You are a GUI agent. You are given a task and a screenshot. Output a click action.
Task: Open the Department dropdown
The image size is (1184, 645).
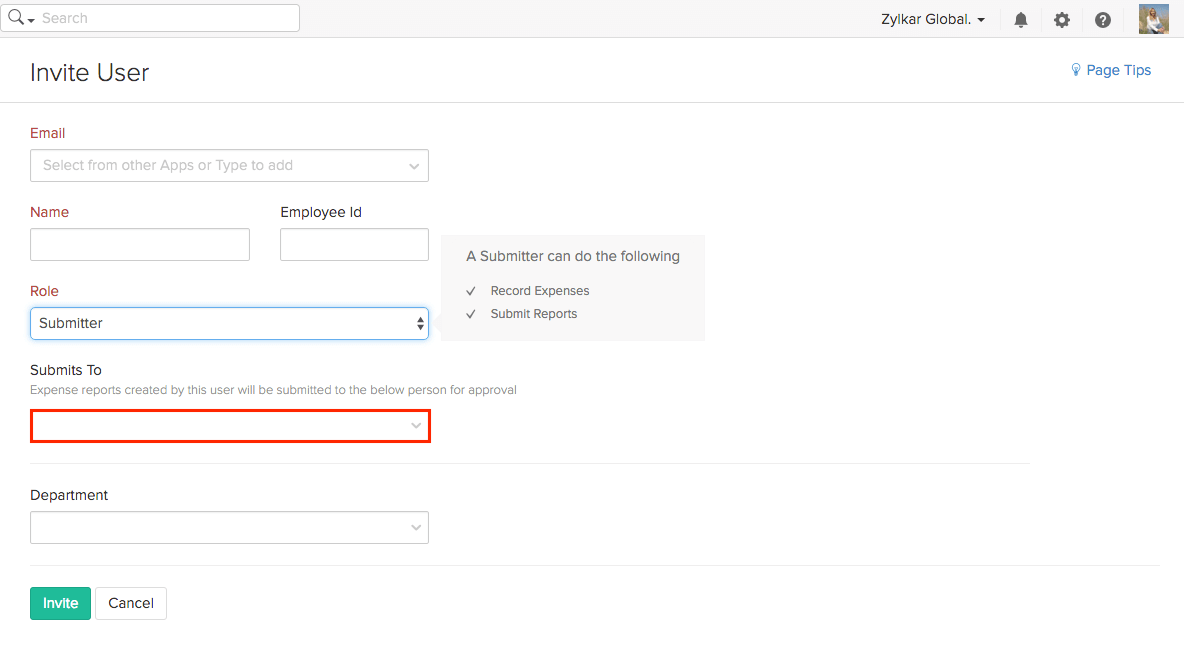pos(229,527)
